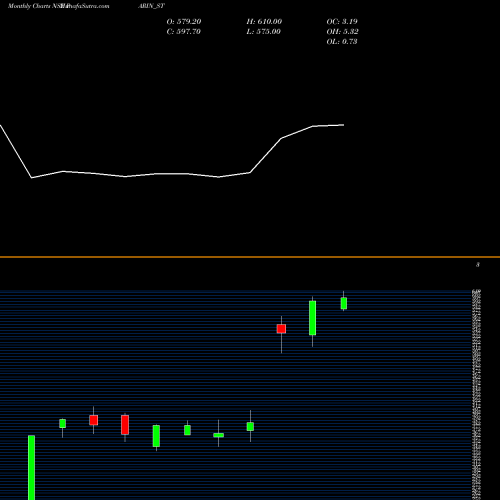The height and width of the screenshot is (500, 500).
Task: Click the tall green candle before the latest
Action: (312, 318)
